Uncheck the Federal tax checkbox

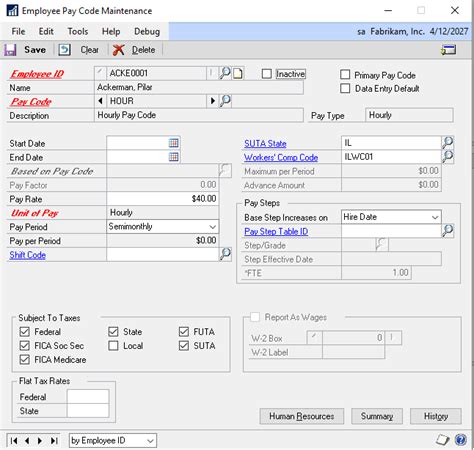[x=24, y=332]
